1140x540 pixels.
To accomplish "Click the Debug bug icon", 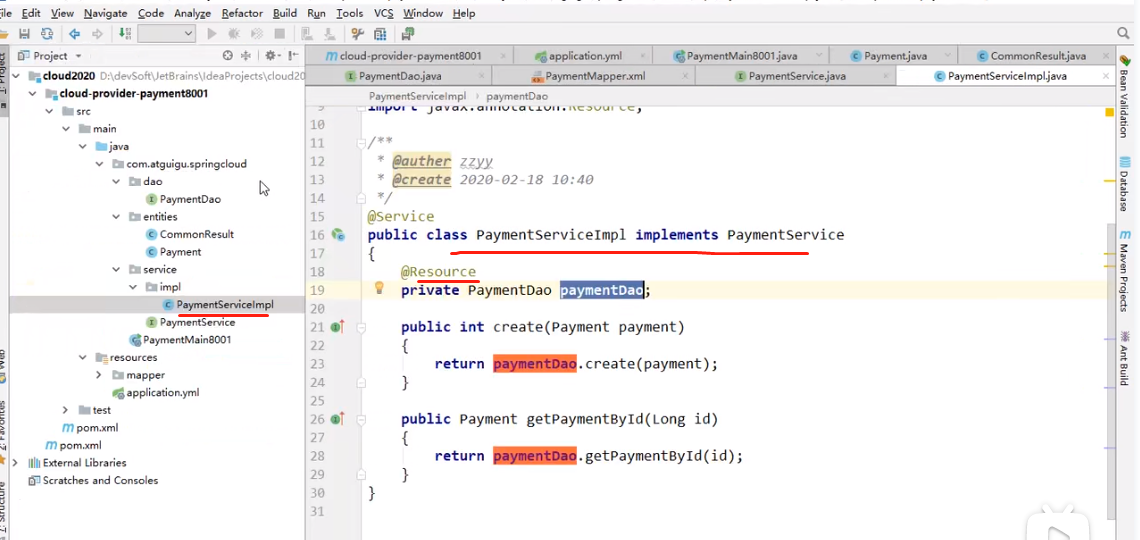I will pos(234,33).
